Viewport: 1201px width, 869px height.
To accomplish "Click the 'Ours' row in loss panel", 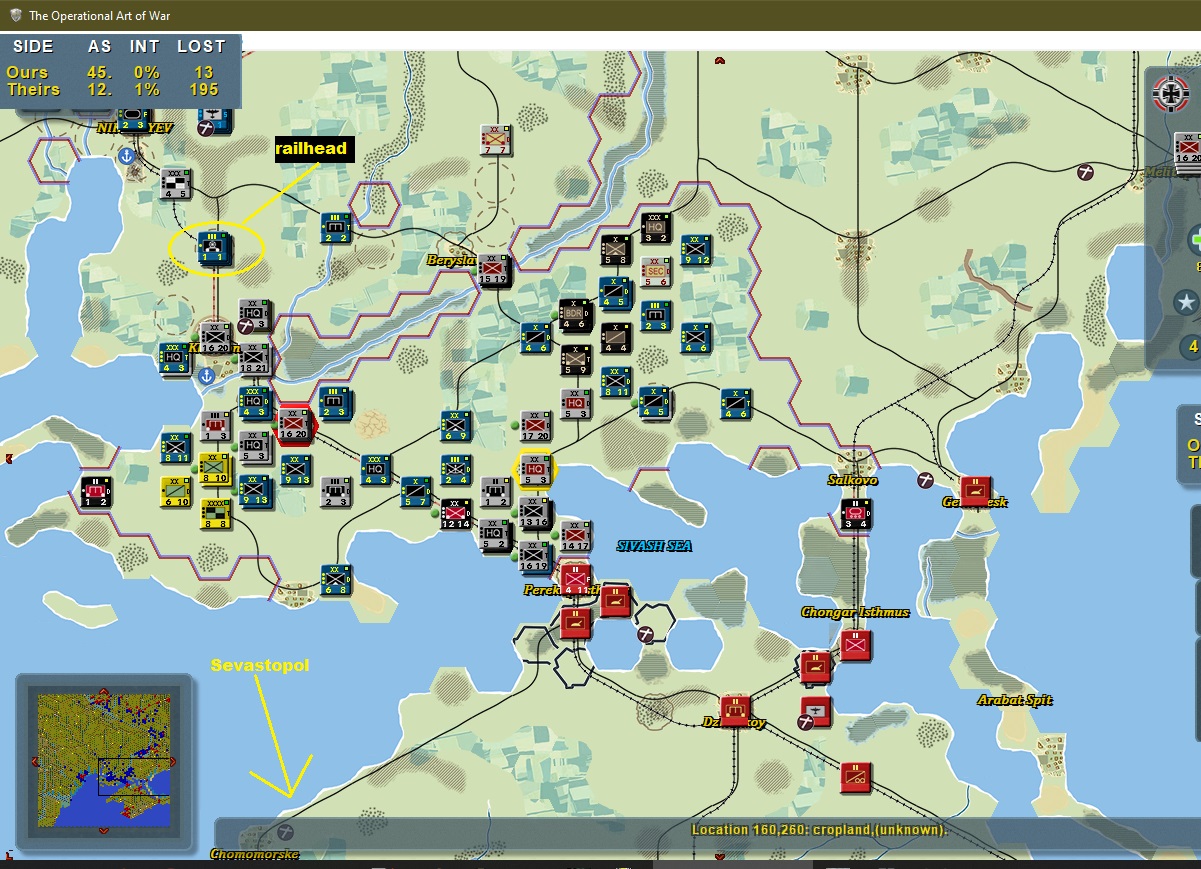I will tap(111, 72).
